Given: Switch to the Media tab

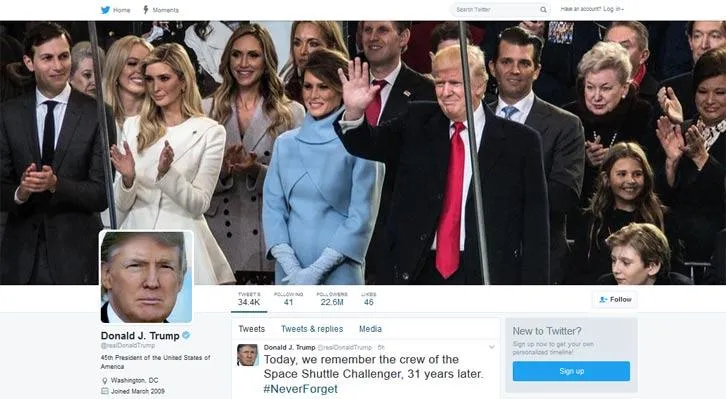Looking at the screenshot, I should (x=370, y=329).
